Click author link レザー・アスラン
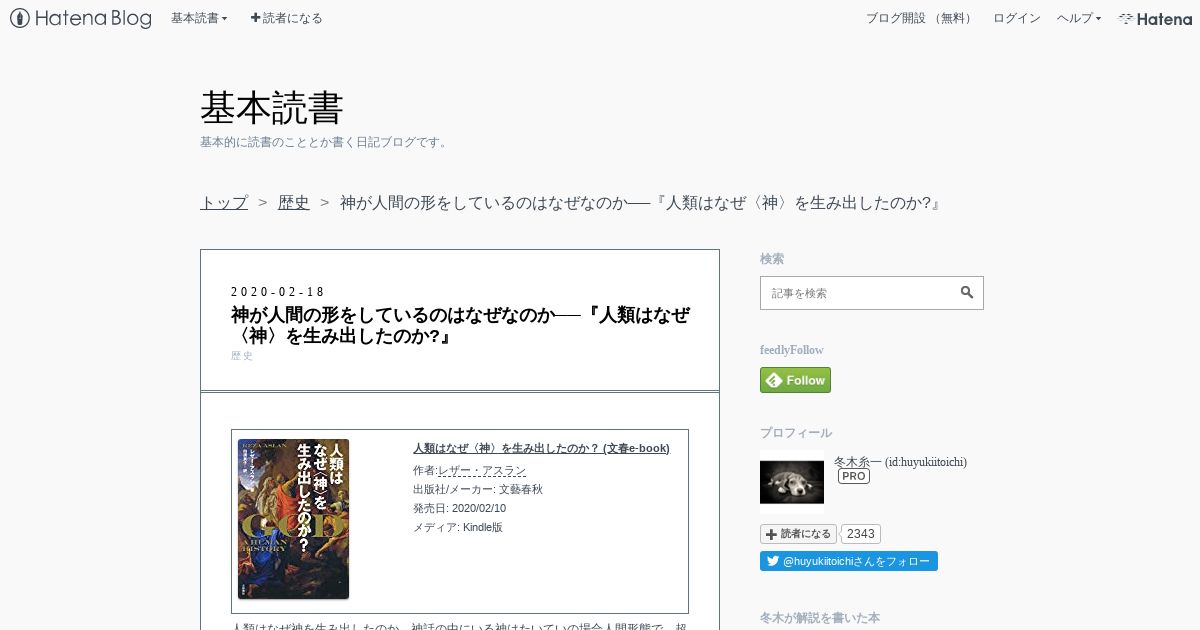Image resolution: width=1200 pixels, height=630 pixels. coord(482,470)
